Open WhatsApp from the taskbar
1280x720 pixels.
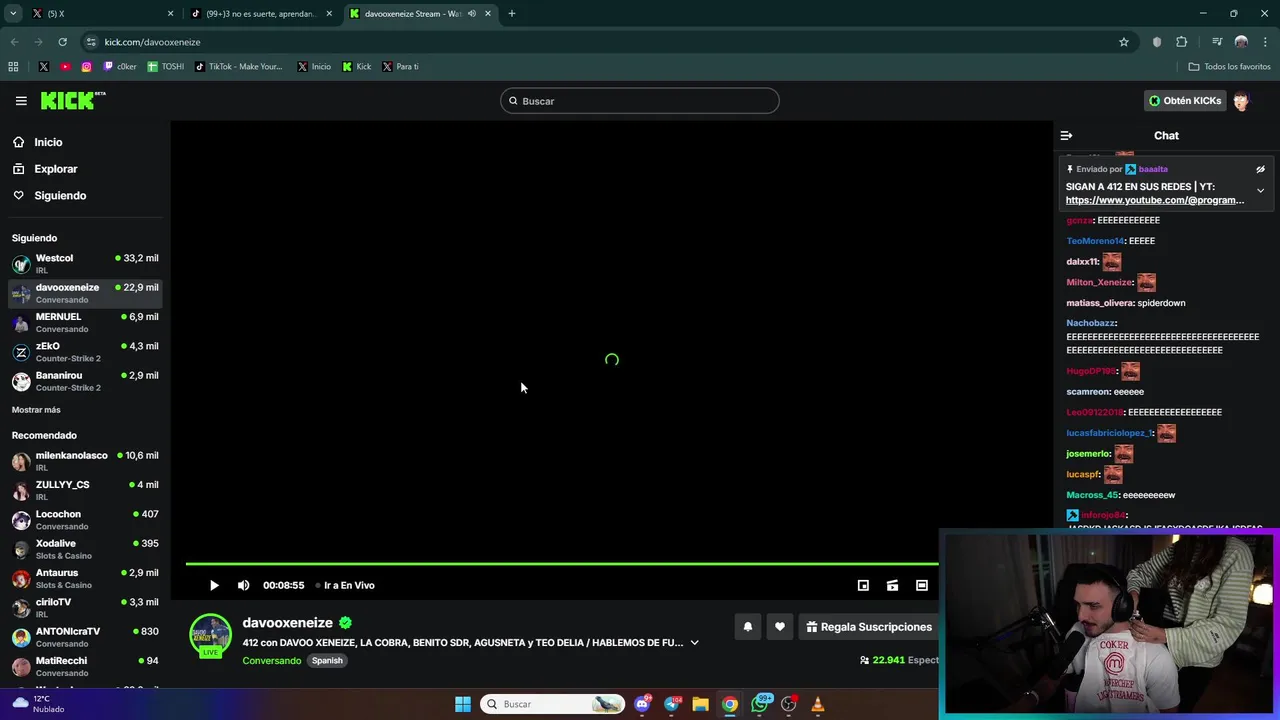click(x=760, y=704)
